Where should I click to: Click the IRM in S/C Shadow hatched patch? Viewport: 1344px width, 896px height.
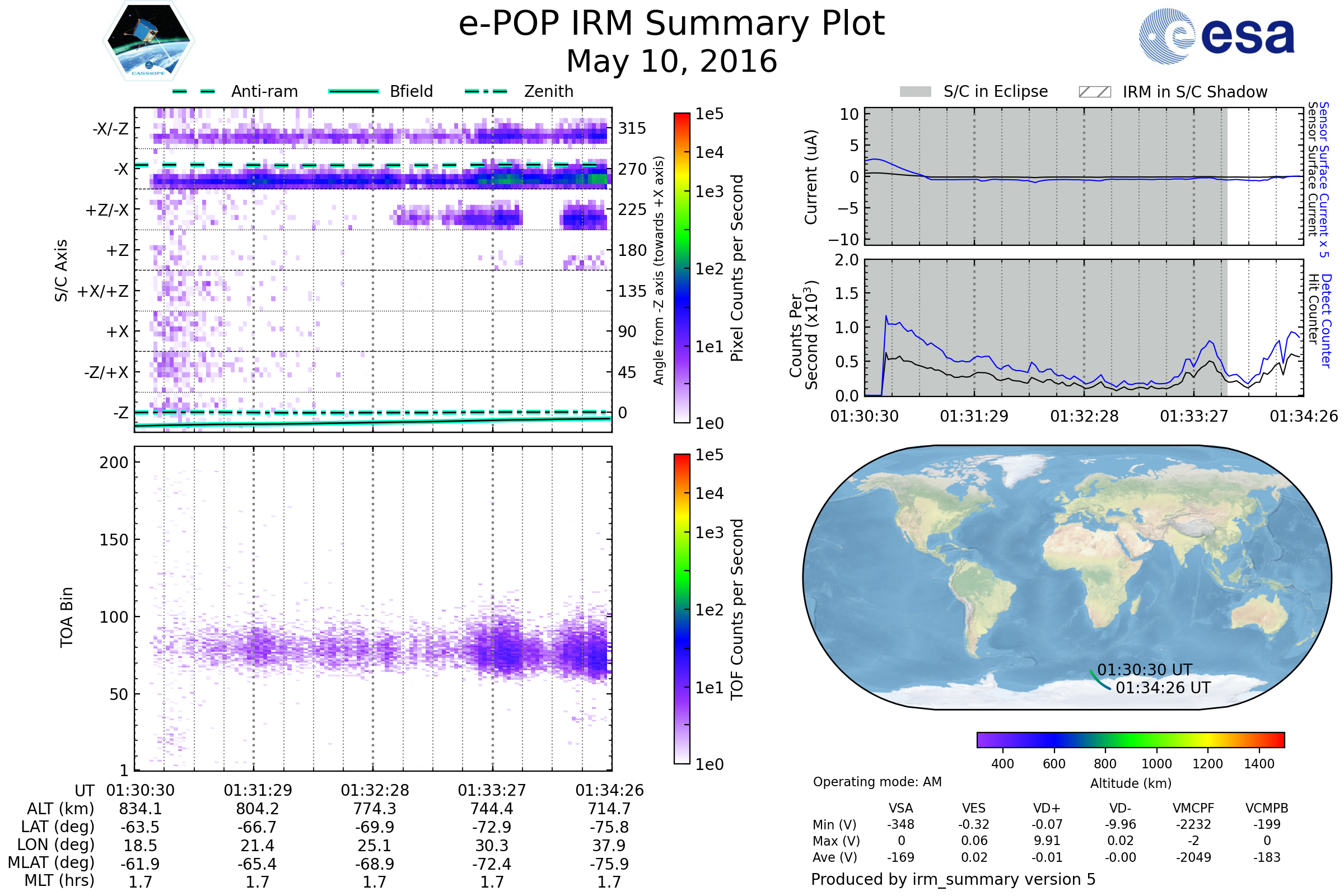[x=1094, y=92]
